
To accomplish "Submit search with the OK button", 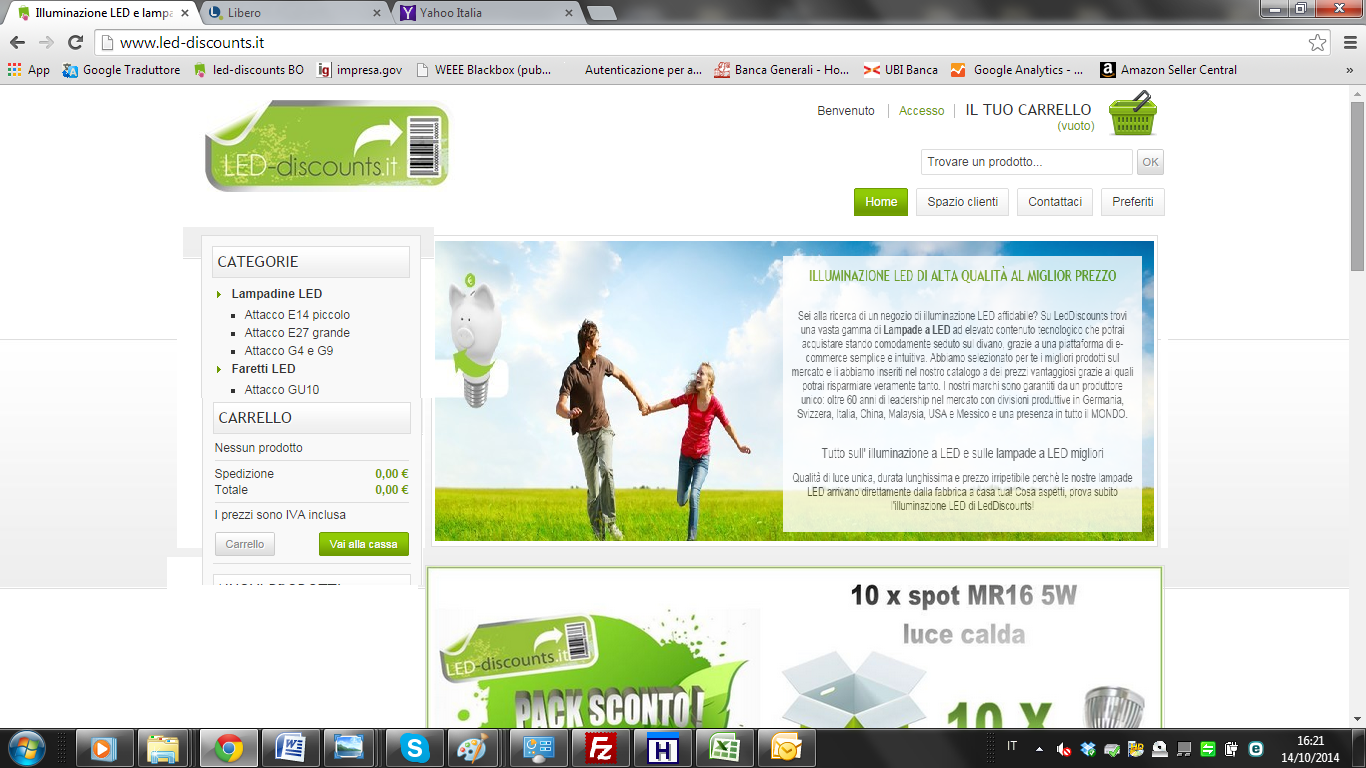I will tap(1150, 162).
